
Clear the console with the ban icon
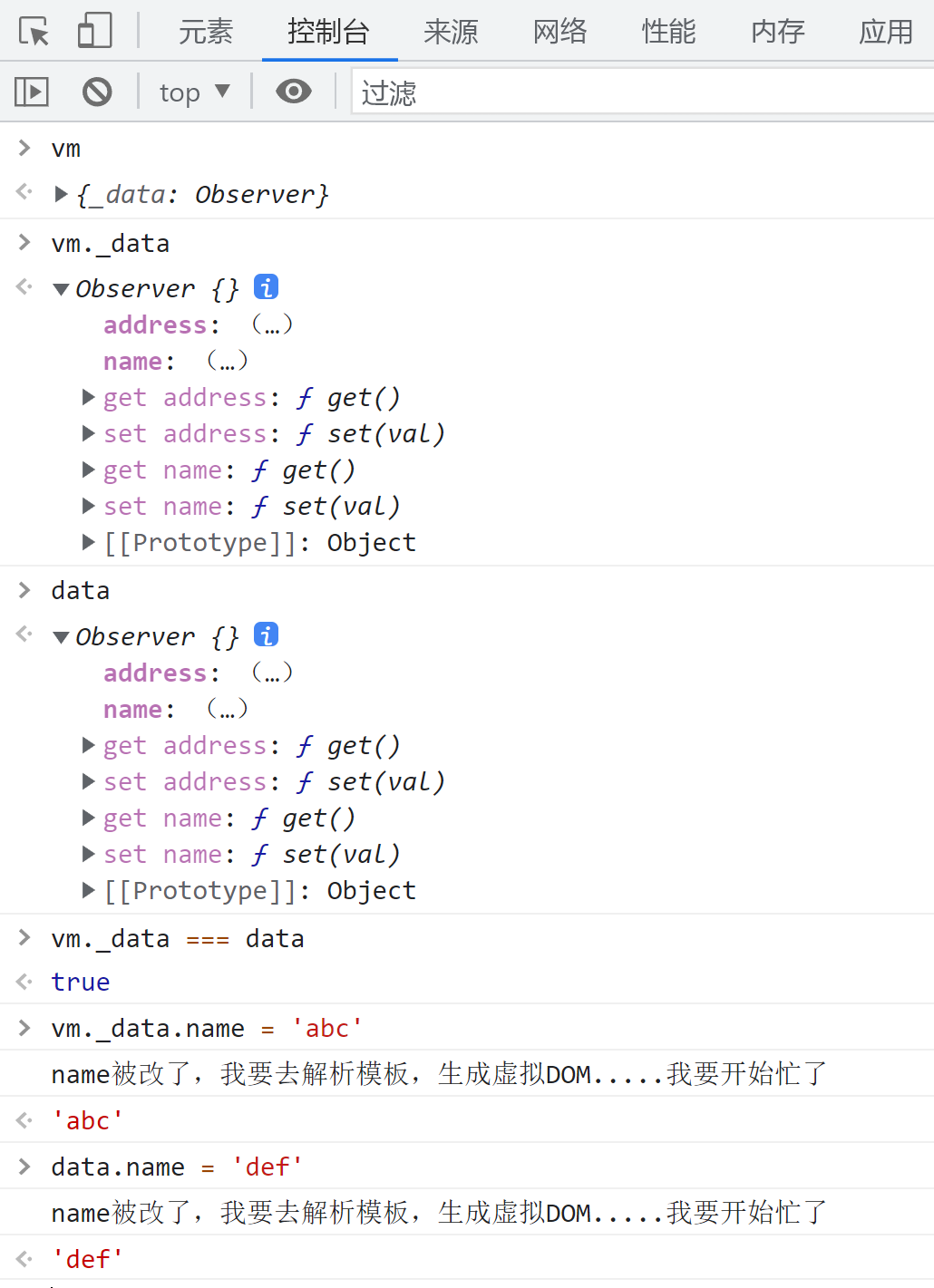[97, 92]
